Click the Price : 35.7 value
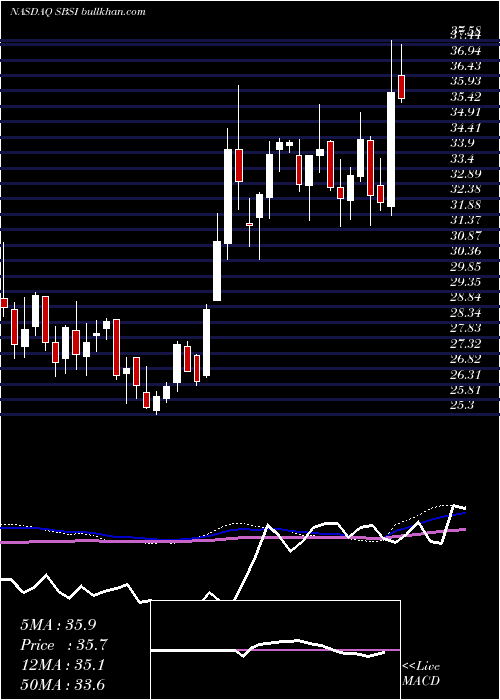 64,645
